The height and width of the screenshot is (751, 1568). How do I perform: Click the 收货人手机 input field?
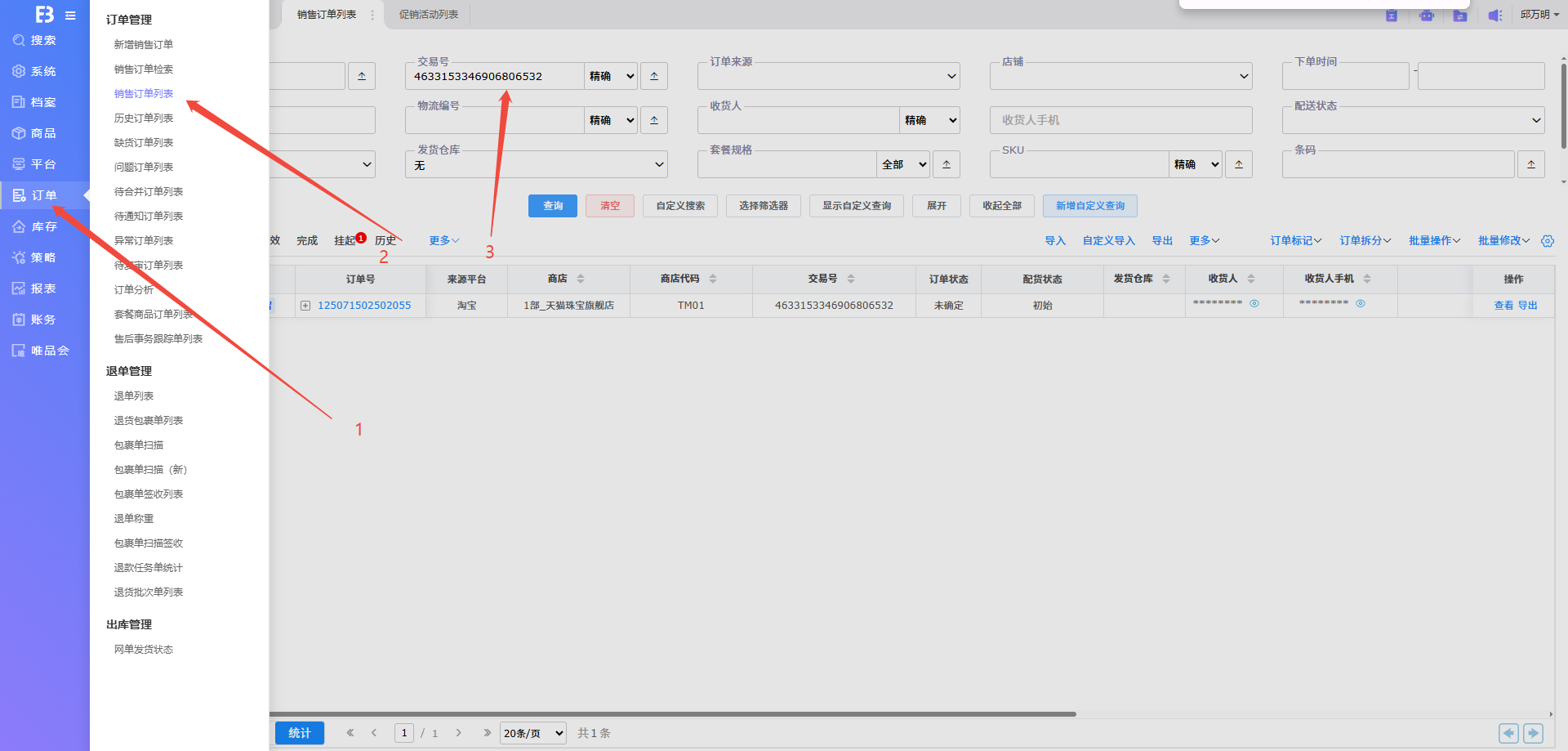pyautogui.click(x=1120, y=120)
